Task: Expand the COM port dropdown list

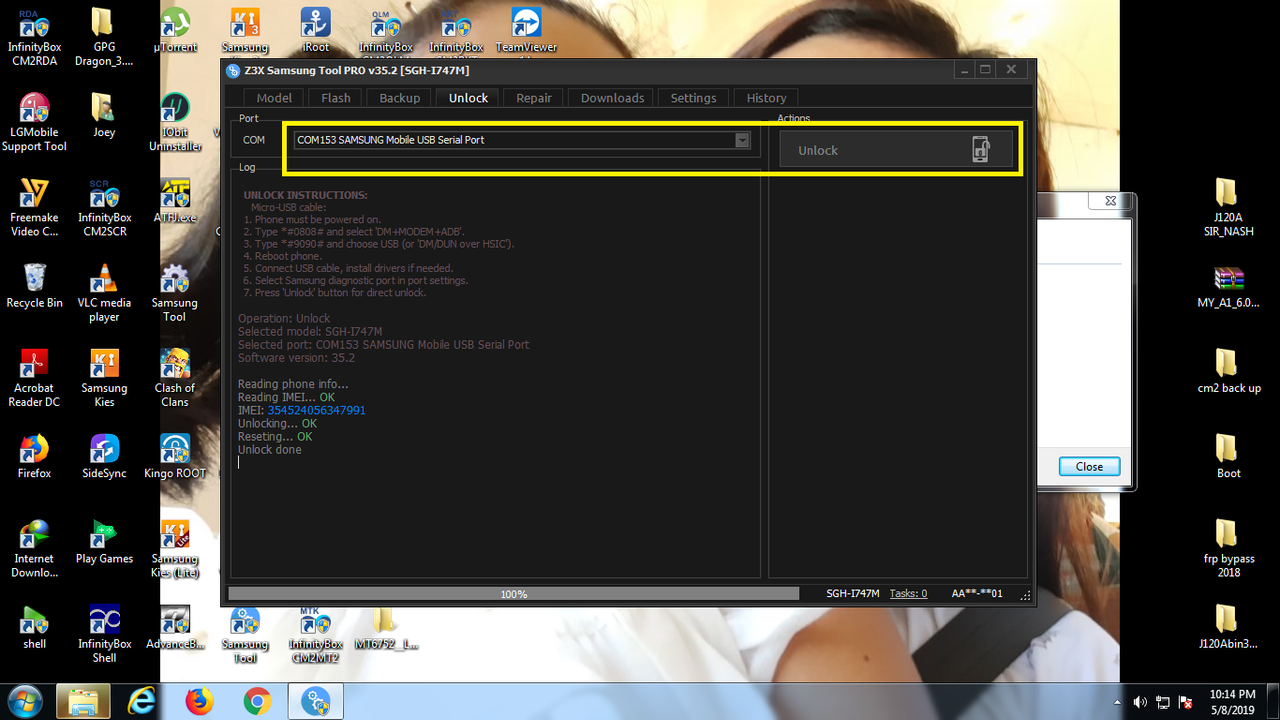Action: (x=742, y=140)
